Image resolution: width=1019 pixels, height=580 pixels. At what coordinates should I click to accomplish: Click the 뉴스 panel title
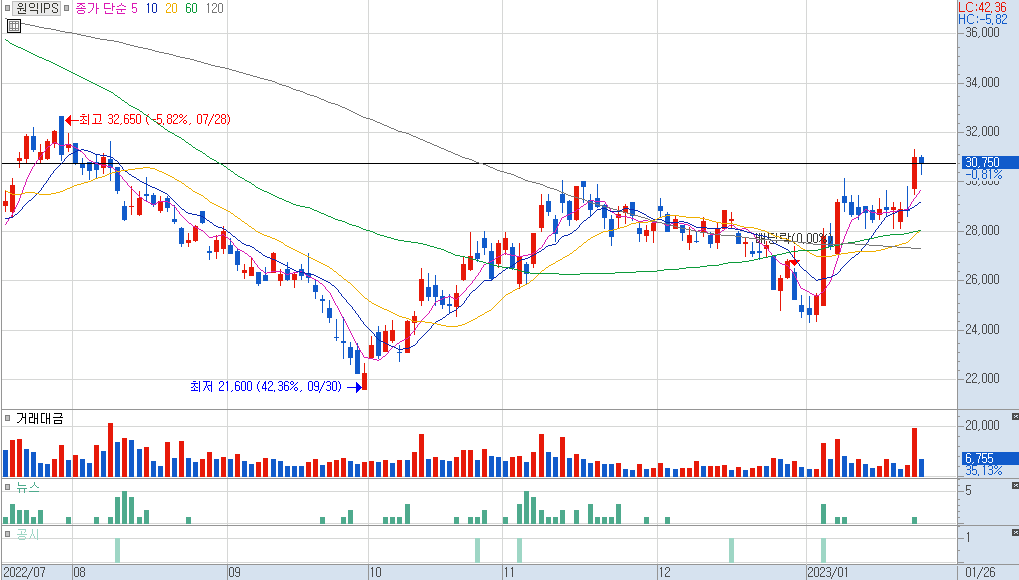(28, 487)
